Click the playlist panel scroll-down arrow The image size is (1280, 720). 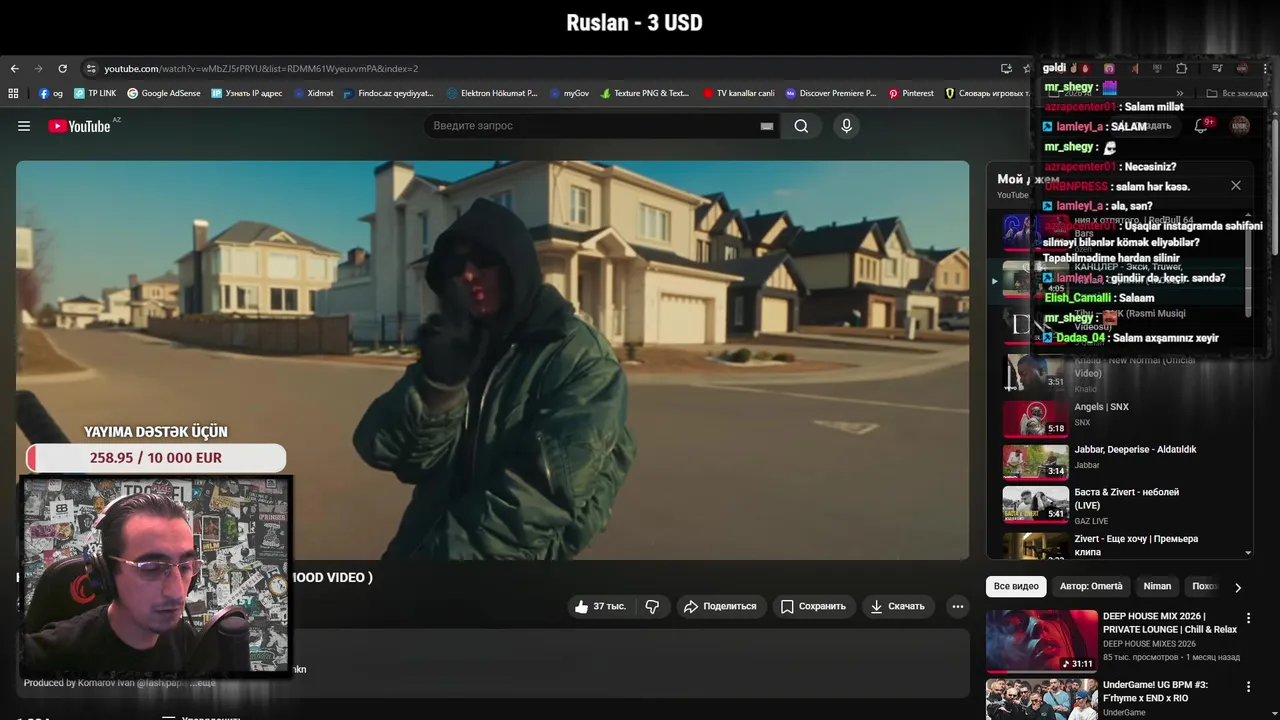[1248, 553]
